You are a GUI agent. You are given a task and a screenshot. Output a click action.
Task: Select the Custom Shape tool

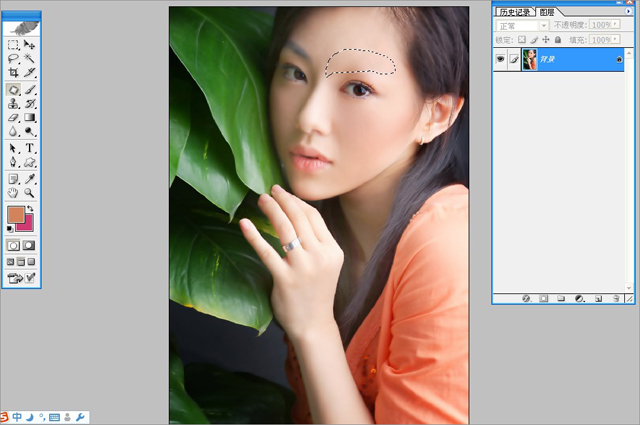29,162
